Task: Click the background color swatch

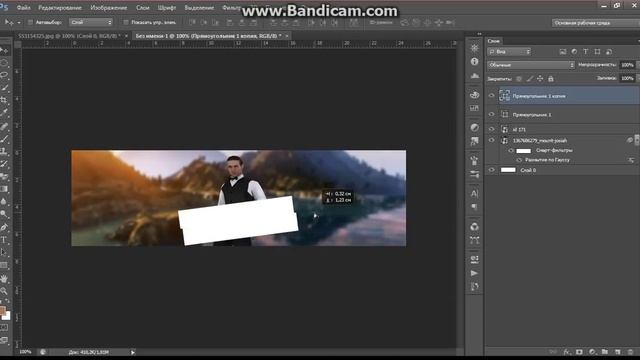Action: tap(6, 315)
